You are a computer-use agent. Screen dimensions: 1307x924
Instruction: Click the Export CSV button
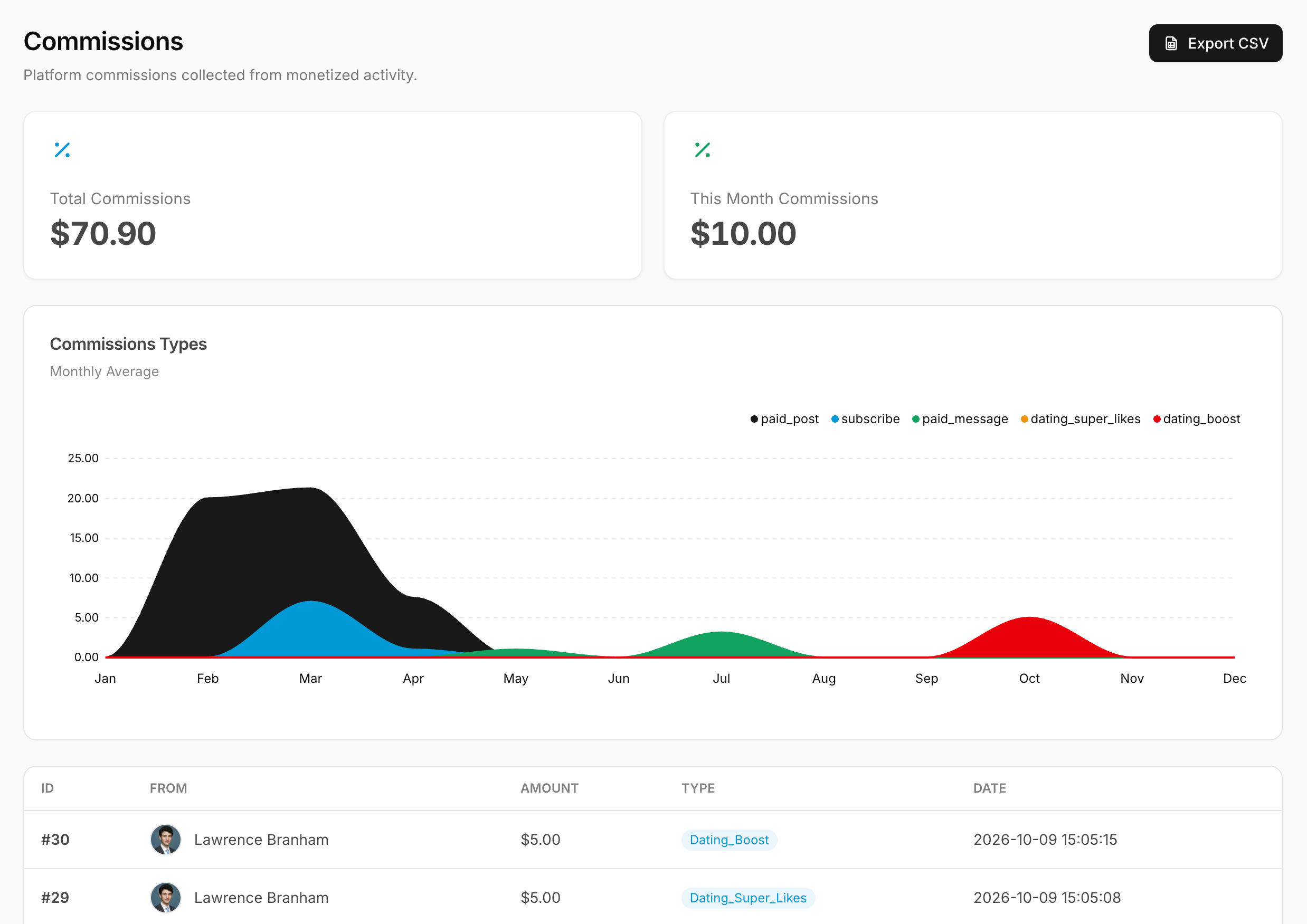[x=1215, y=43]
